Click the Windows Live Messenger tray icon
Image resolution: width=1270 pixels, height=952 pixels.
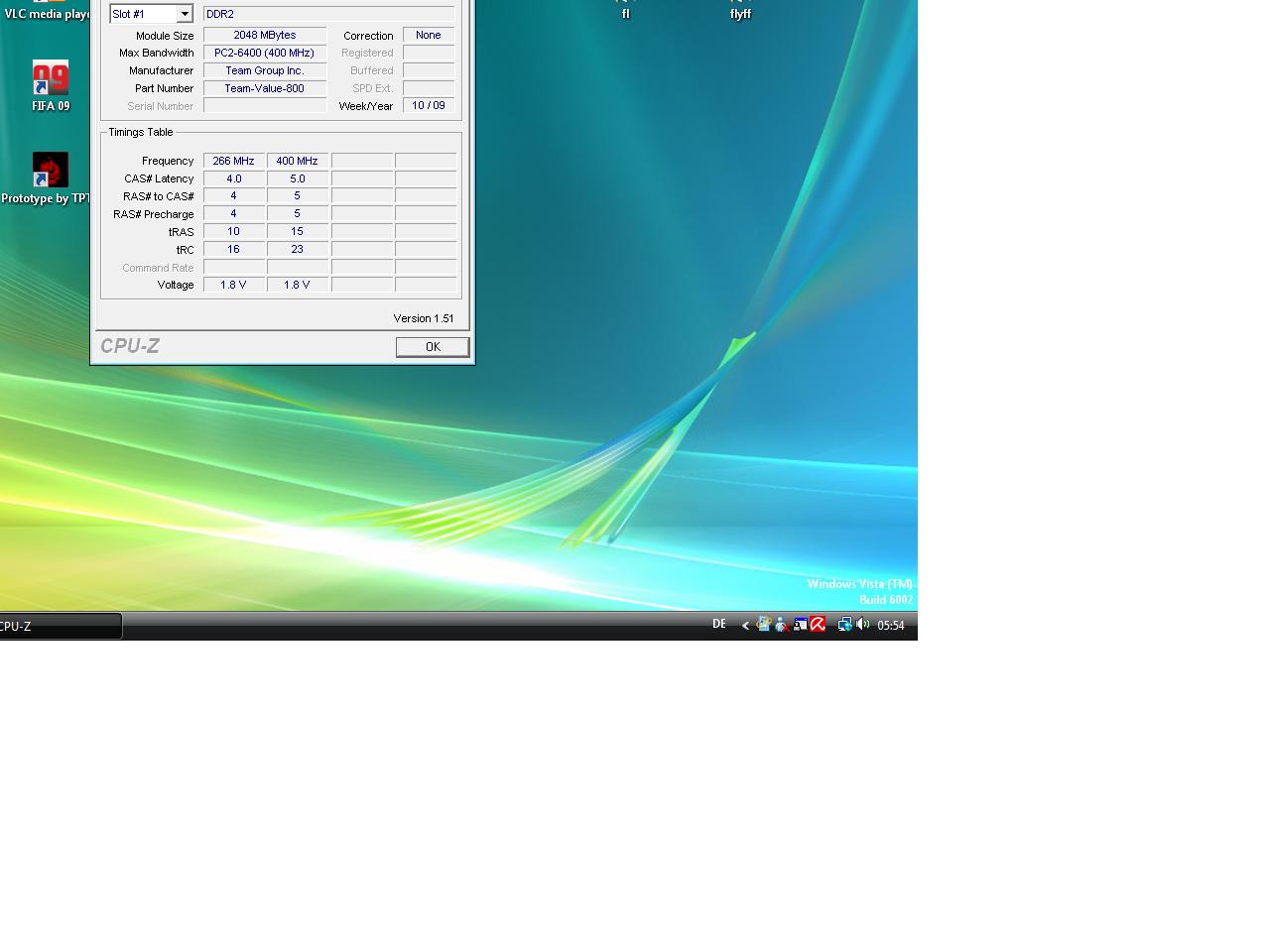[x=782, y=625]
